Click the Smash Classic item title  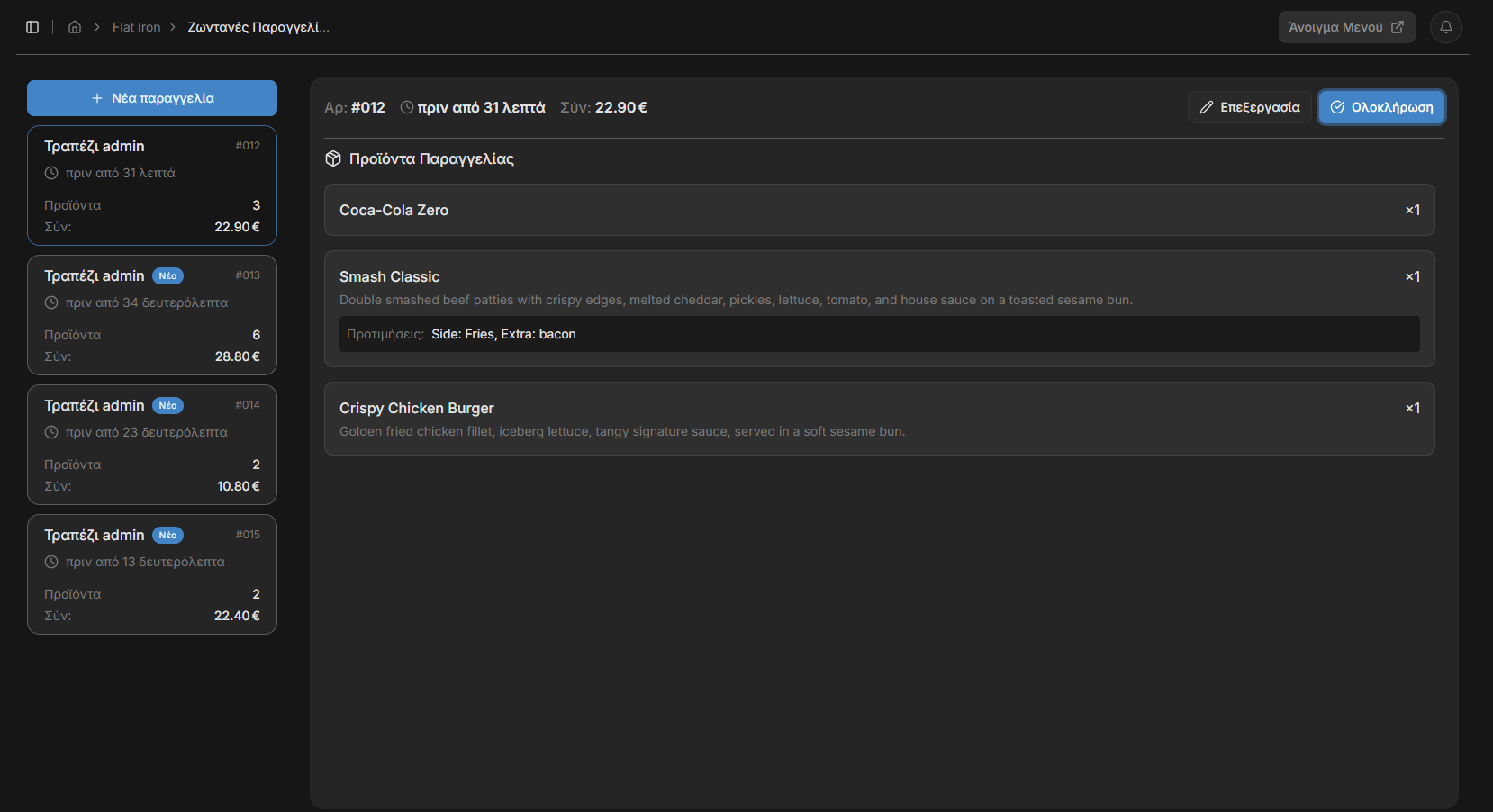389,276
